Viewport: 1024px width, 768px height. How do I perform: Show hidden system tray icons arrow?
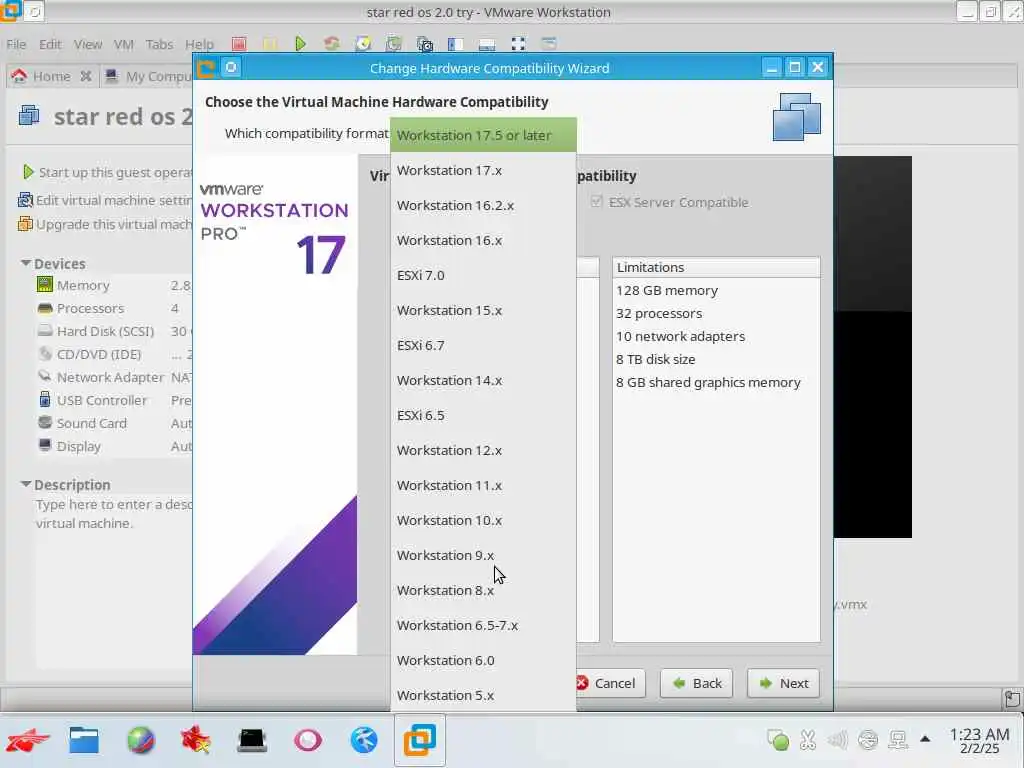(x=925, y=739)
